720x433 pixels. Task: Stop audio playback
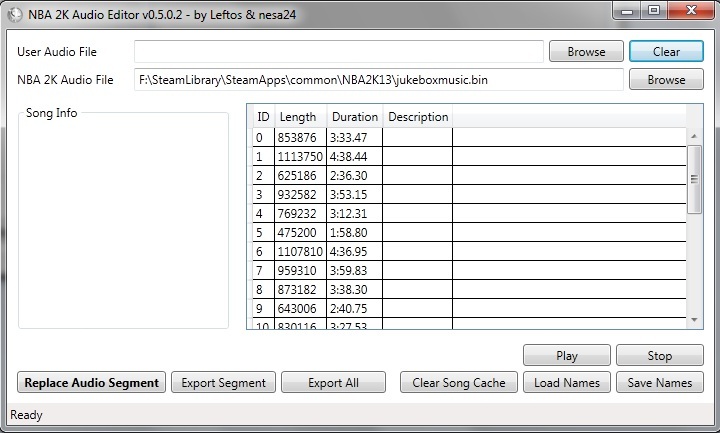pos(660,355)
